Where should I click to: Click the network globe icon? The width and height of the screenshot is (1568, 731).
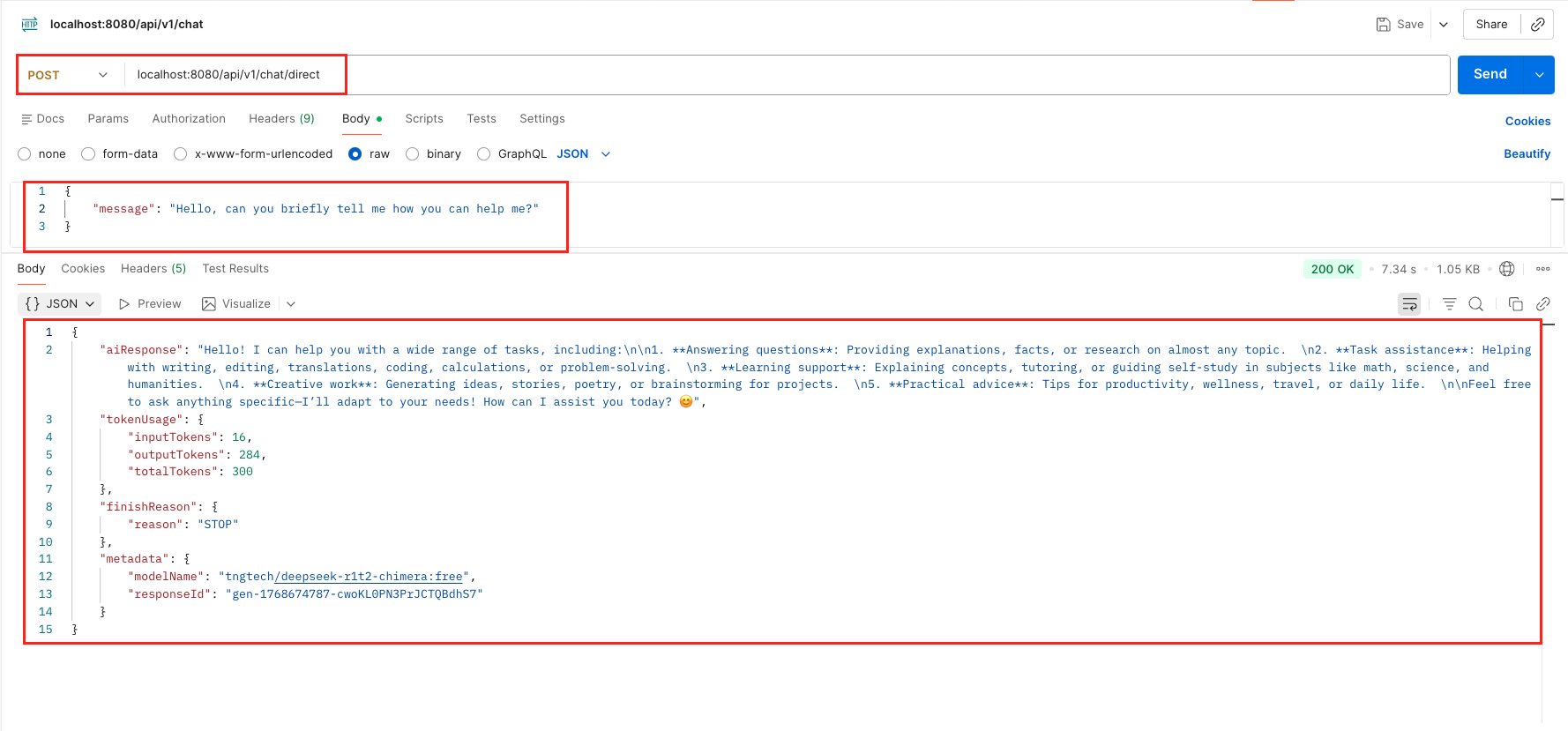coord(1507,269)
